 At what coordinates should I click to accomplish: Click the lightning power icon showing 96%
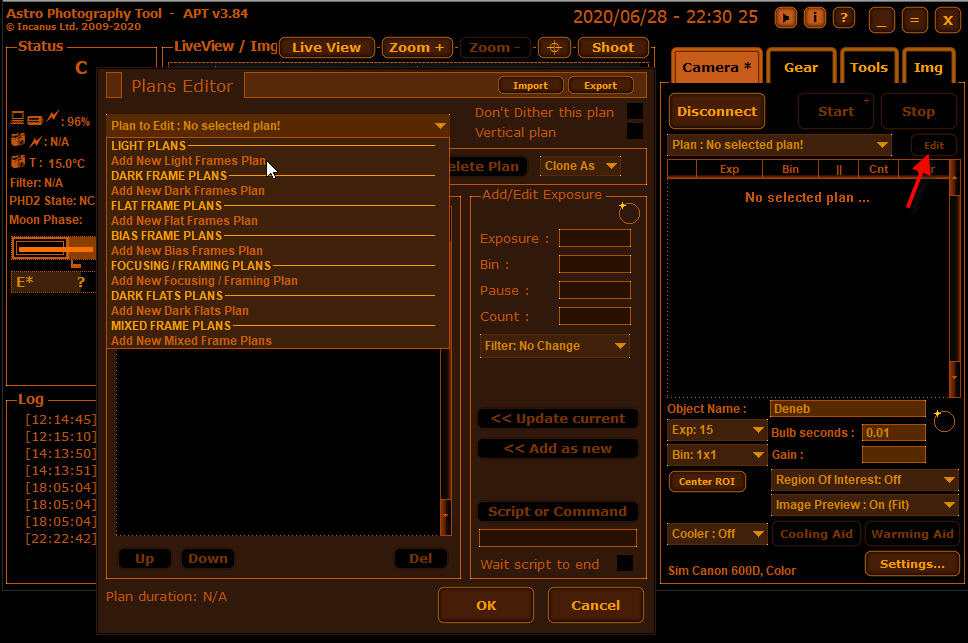(x=53, y=119)
